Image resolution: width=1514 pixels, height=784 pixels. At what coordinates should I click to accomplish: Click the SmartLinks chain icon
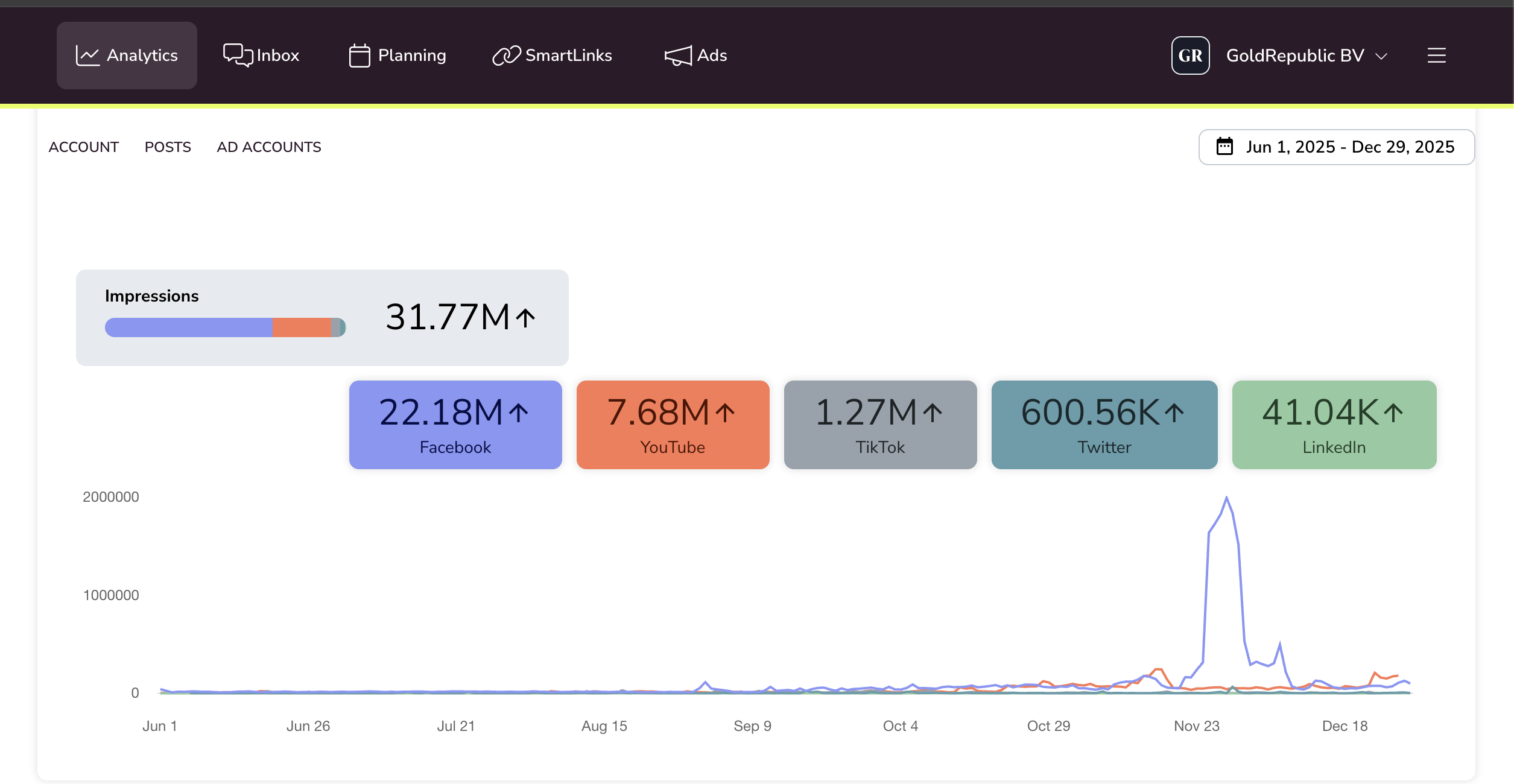click(x=506, y=55)
